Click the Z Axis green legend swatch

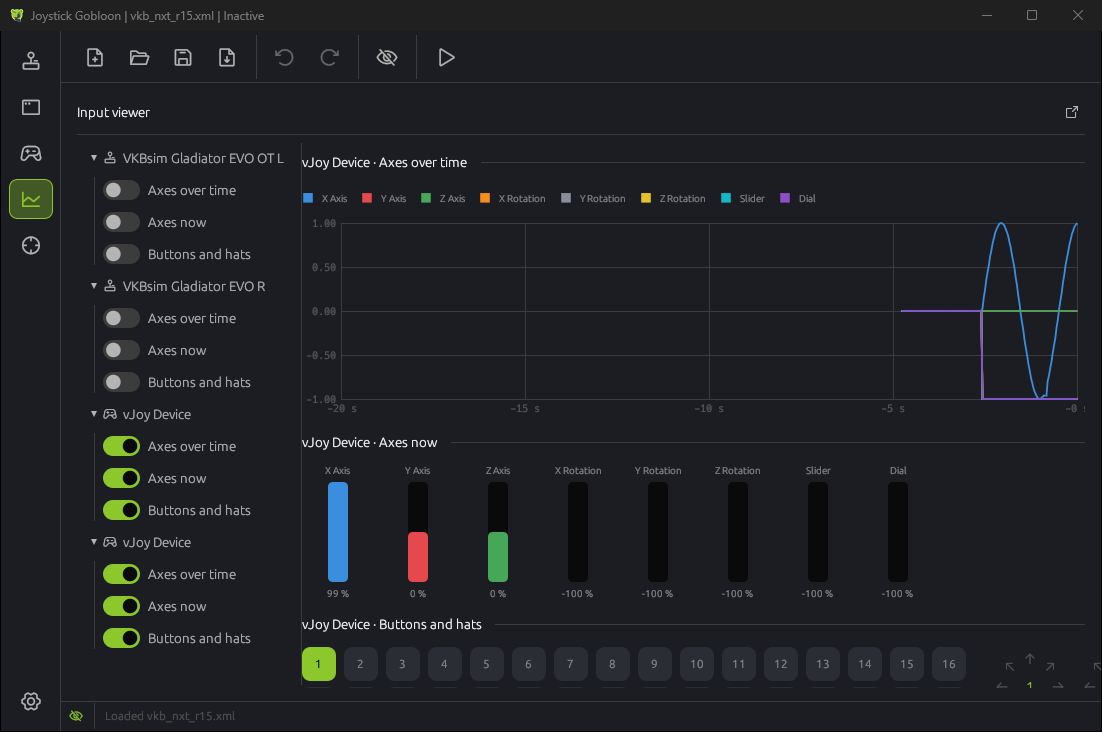426,198
